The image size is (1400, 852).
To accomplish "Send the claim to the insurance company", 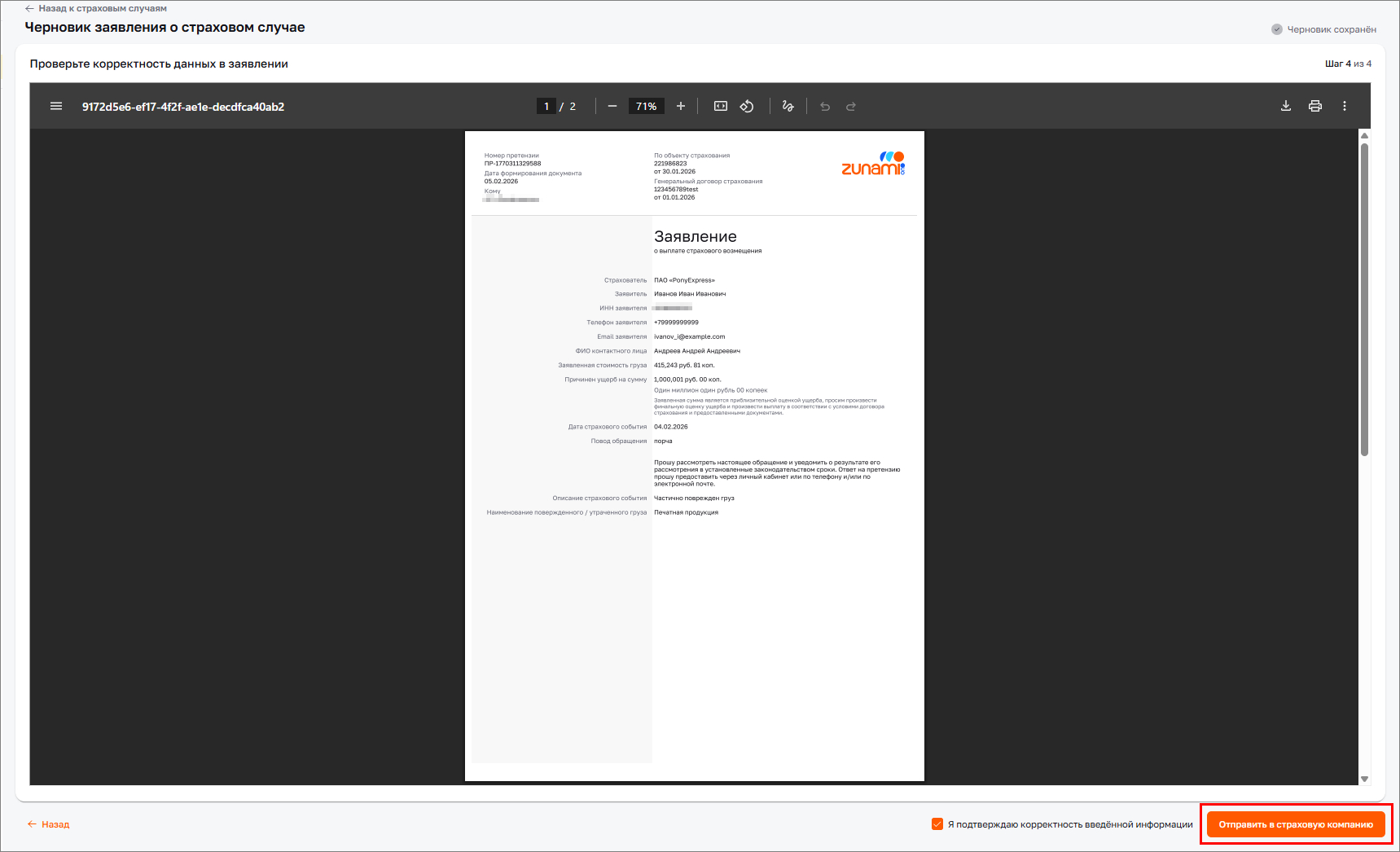I will 1296,824.
